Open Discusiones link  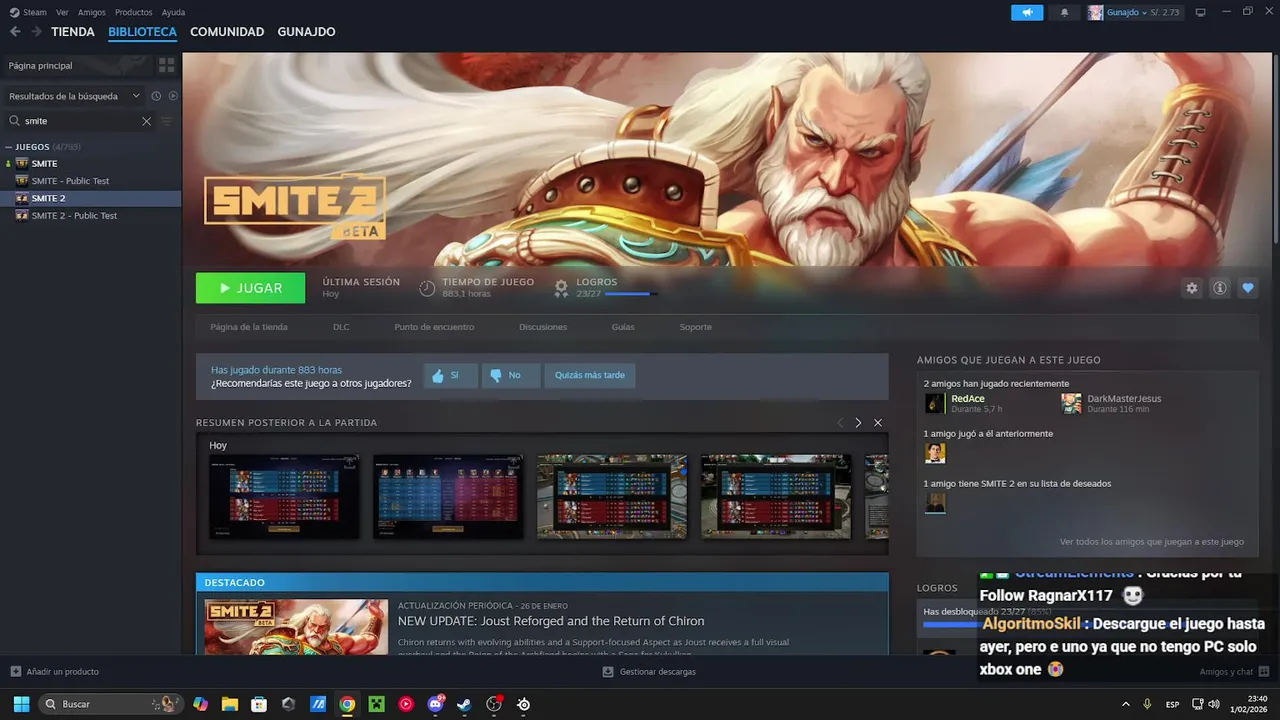tap(543, 327)
